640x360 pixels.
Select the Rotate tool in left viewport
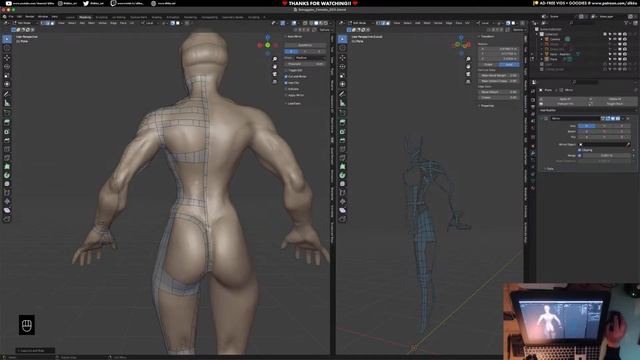tap(7, 67)
